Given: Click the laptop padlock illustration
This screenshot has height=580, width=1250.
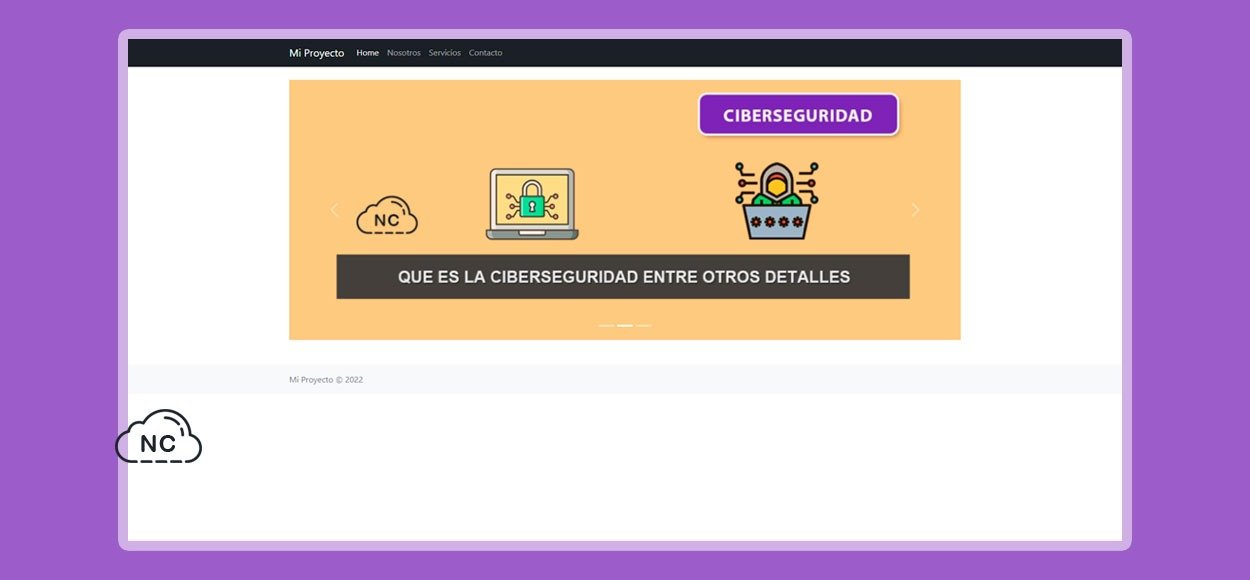Looking at the screenshot, I should 532,204.
